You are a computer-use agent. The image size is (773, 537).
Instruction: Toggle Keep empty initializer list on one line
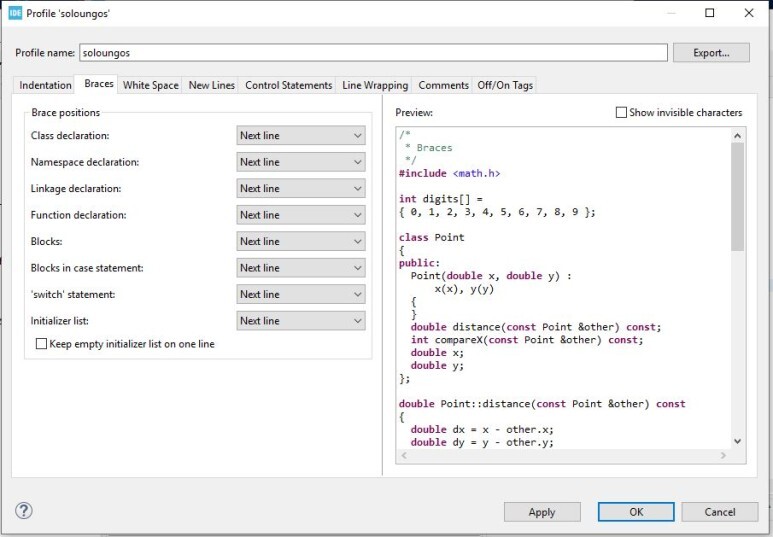click(41, 344)
